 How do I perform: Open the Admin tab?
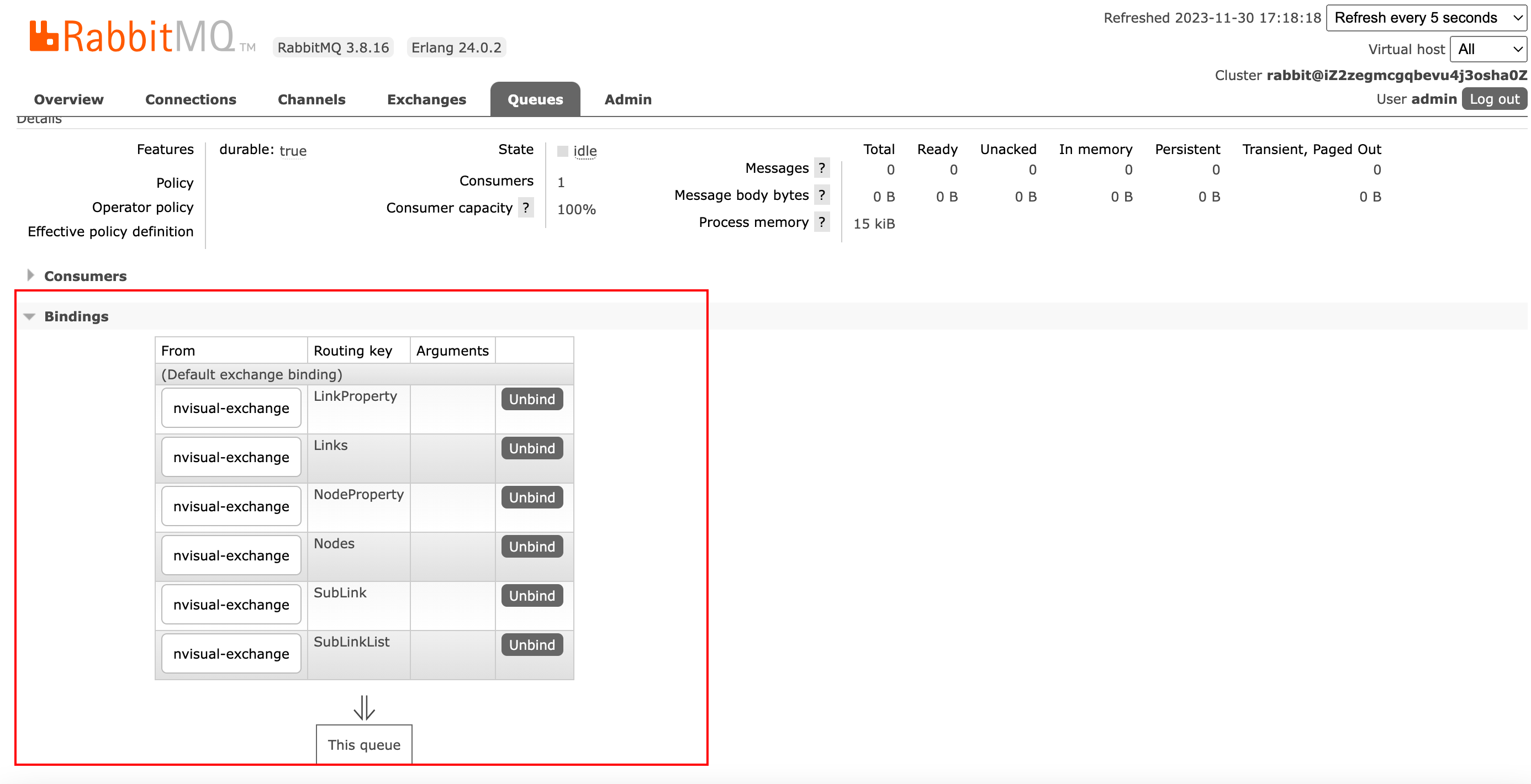[x=627, y=100]
